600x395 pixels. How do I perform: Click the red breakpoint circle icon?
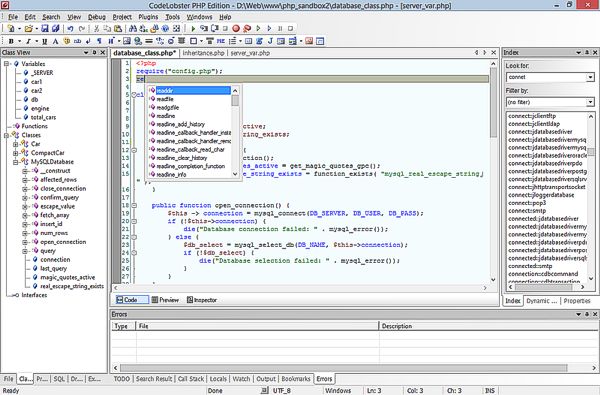coord(236,28)
